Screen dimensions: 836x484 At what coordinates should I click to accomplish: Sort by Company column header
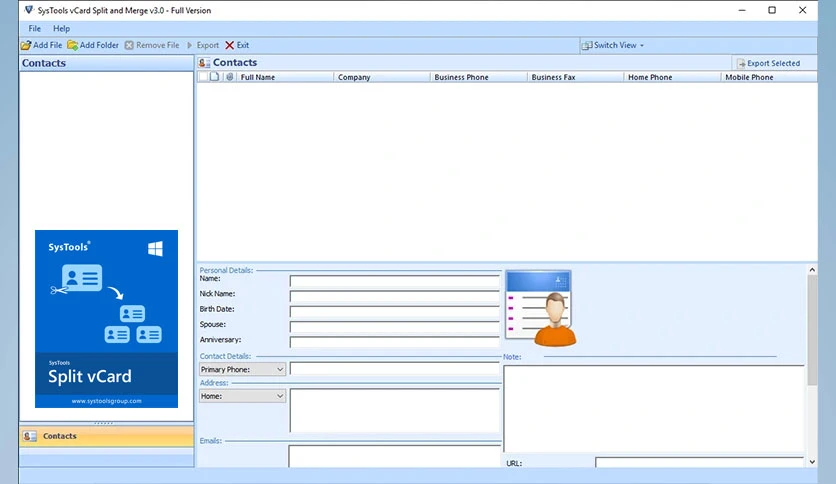382,77
